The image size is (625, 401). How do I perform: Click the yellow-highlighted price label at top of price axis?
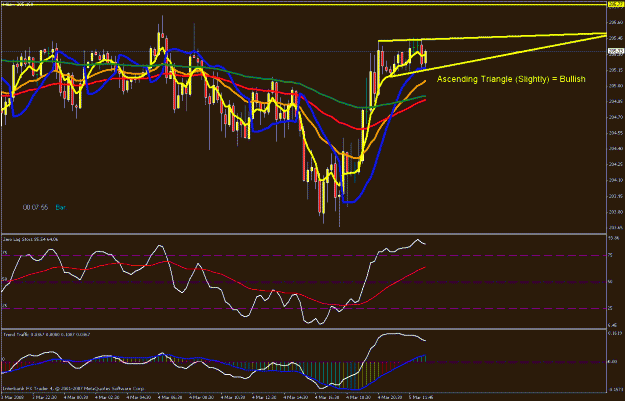(615, 4)
